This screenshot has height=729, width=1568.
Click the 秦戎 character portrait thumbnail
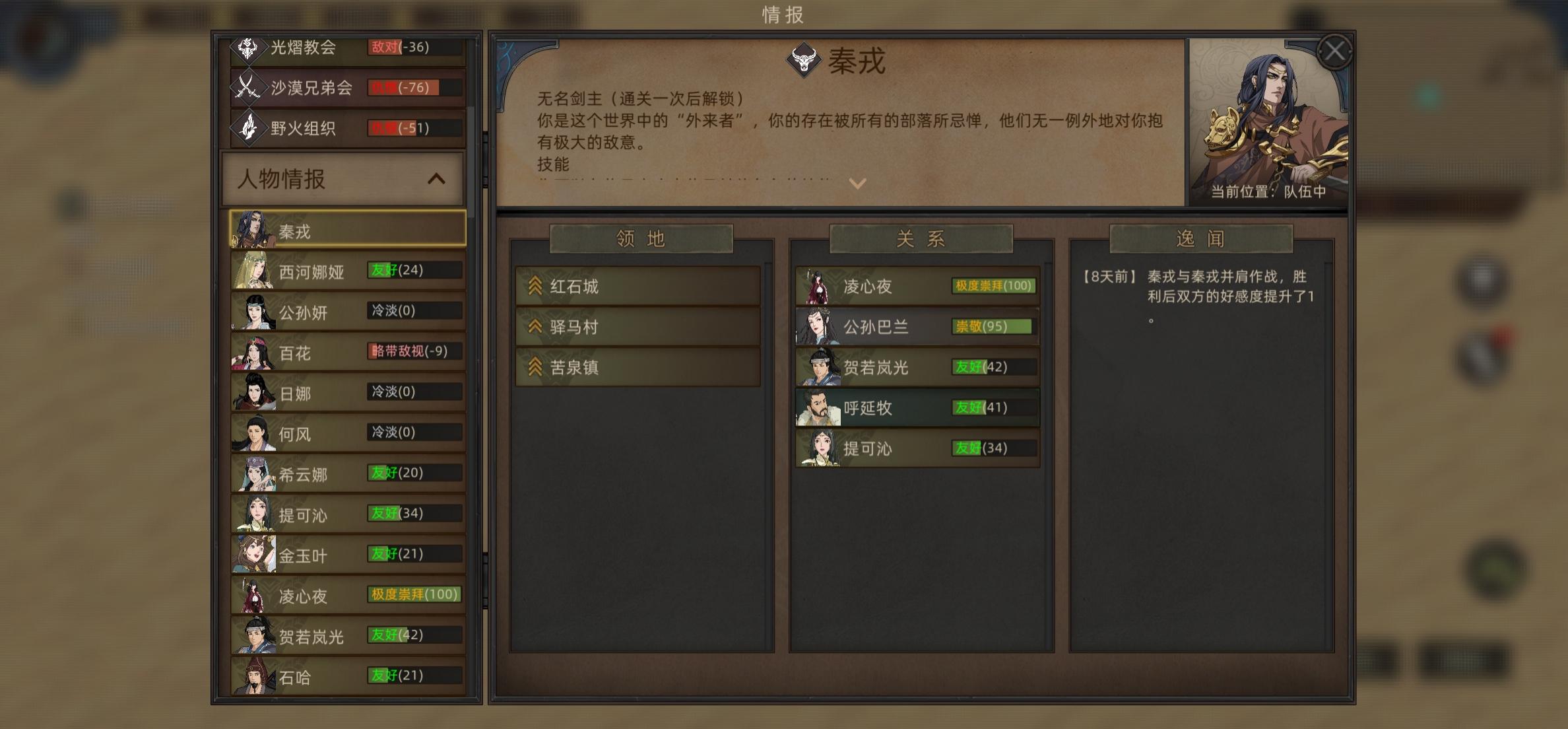point(254,229)
